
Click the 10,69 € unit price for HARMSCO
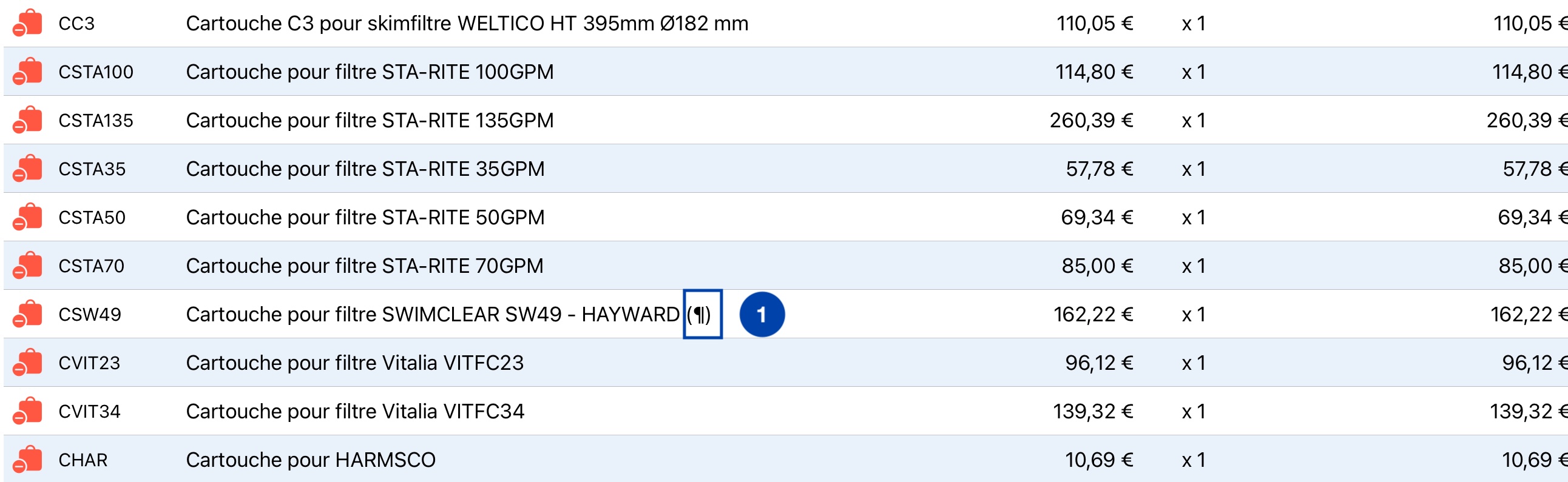1099,460
